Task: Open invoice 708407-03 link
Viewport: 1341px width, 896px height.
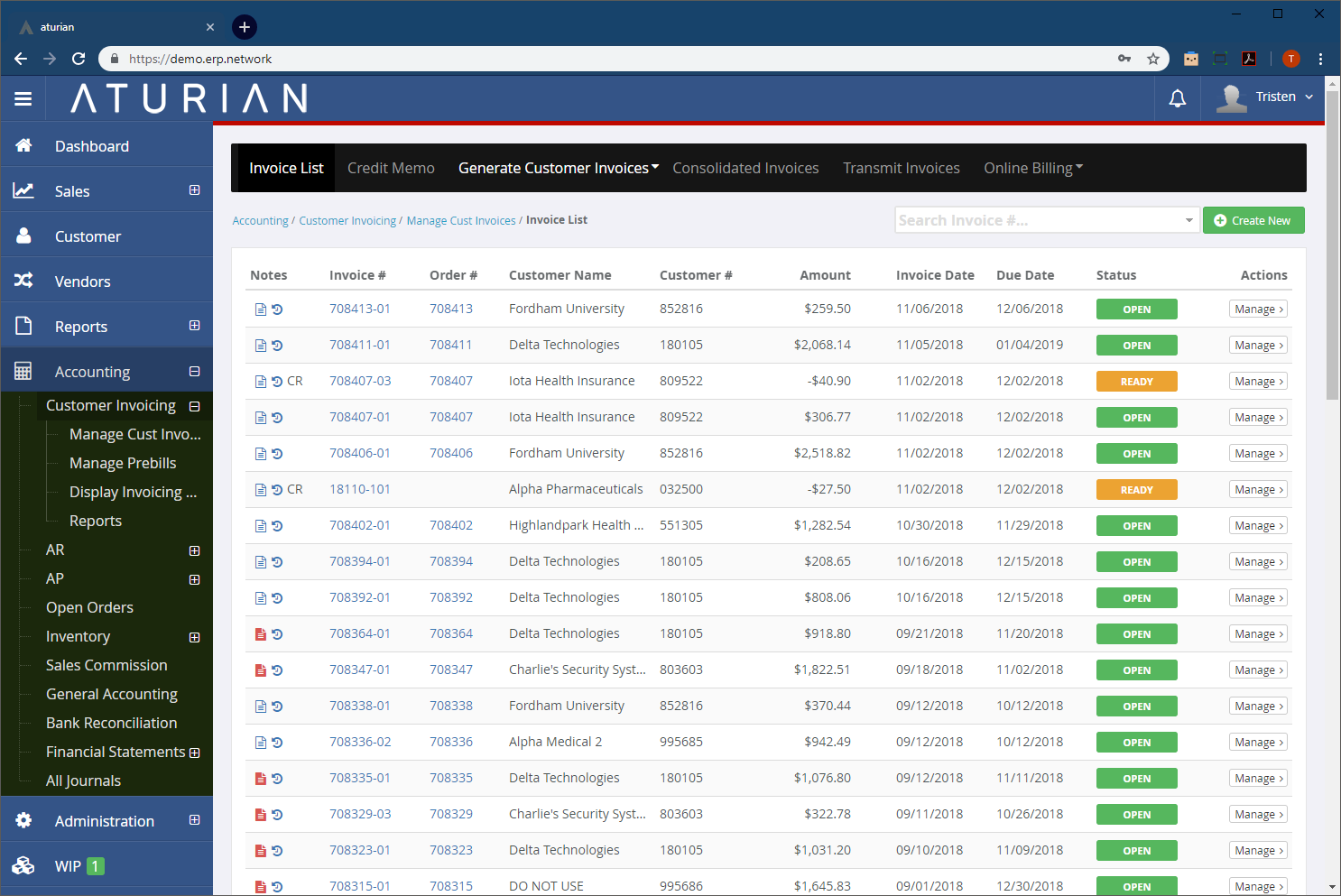Action: pyautogui.click(x=360, y=381)
